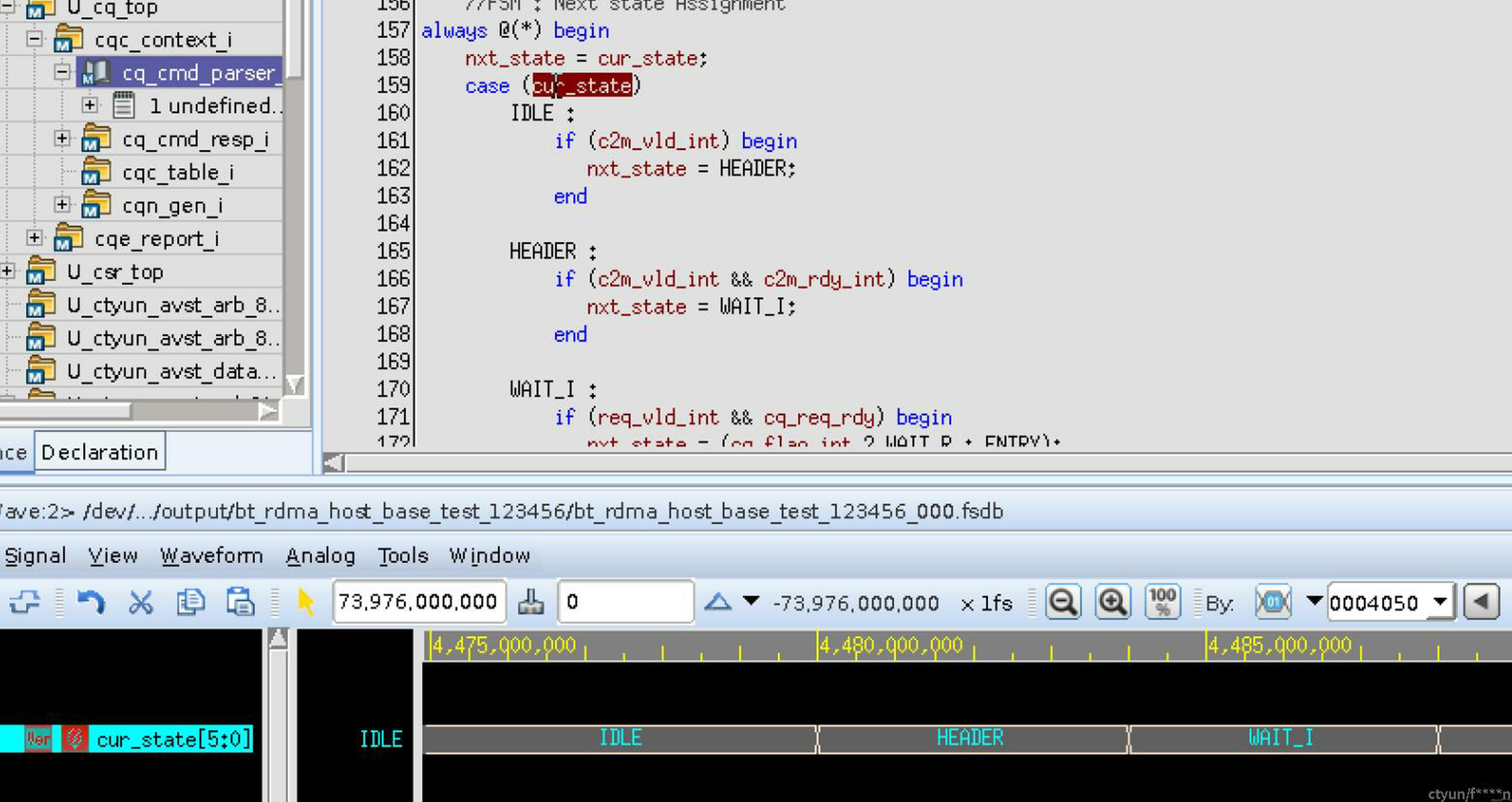Click the marker time field showing 0
Viewport: 1512px width, 802px height.
click(x=626, y=602)
